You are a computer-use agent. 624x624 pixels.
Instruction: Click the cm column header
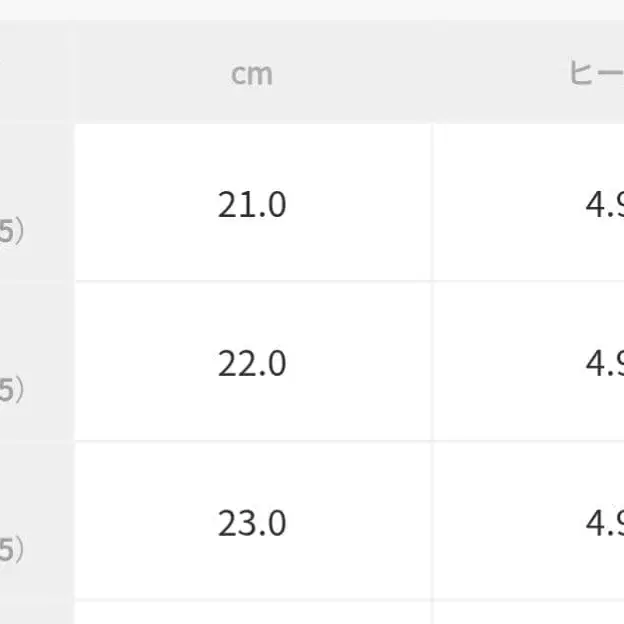pyautogui.click(x=252, y=75)
